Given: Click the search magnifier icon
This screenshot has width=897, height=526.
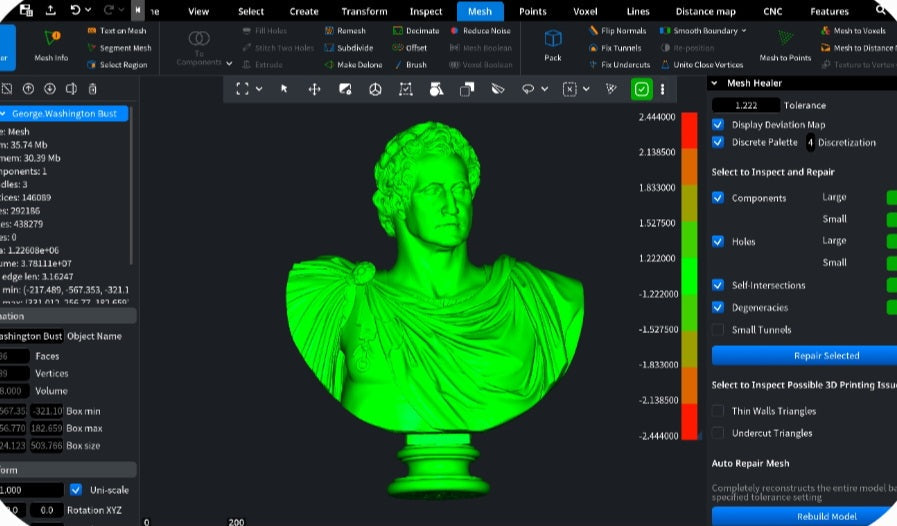Looking at the screenshot, I should [880, 10].
